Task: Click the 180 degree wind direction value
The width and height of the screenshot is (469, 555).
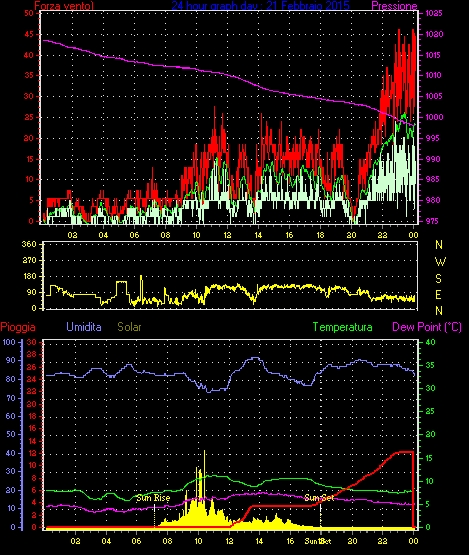Action: pos(29,276)
